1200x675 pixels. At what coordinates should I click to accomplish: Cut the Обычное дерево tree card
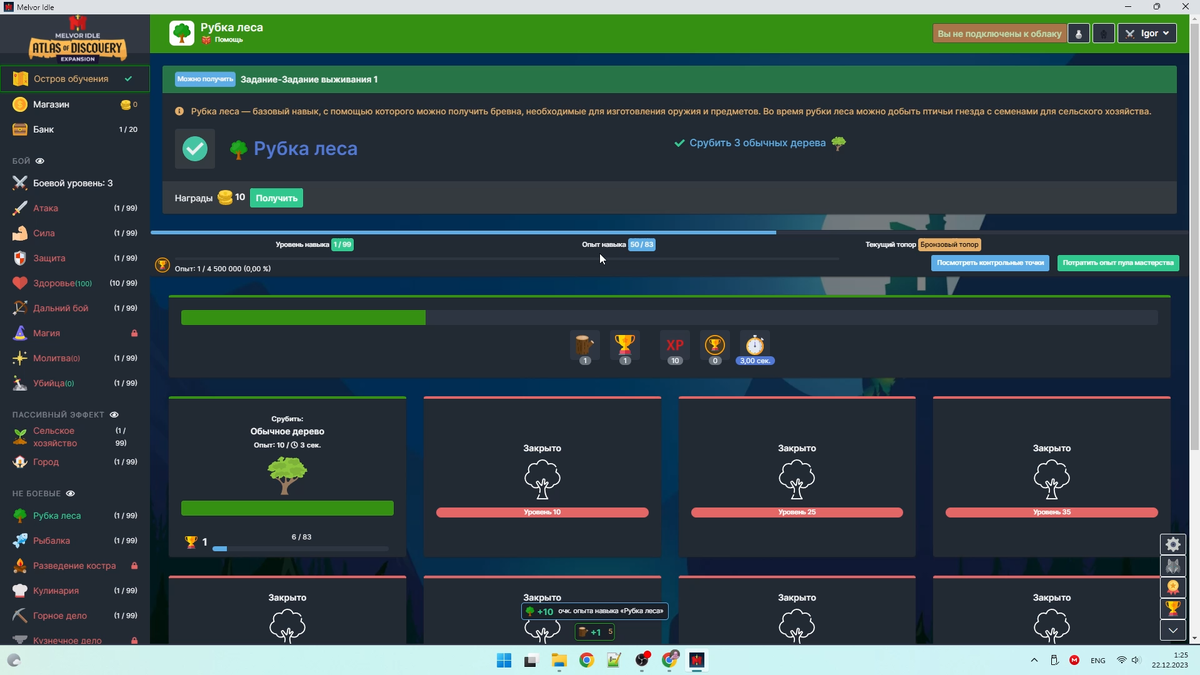287,476
